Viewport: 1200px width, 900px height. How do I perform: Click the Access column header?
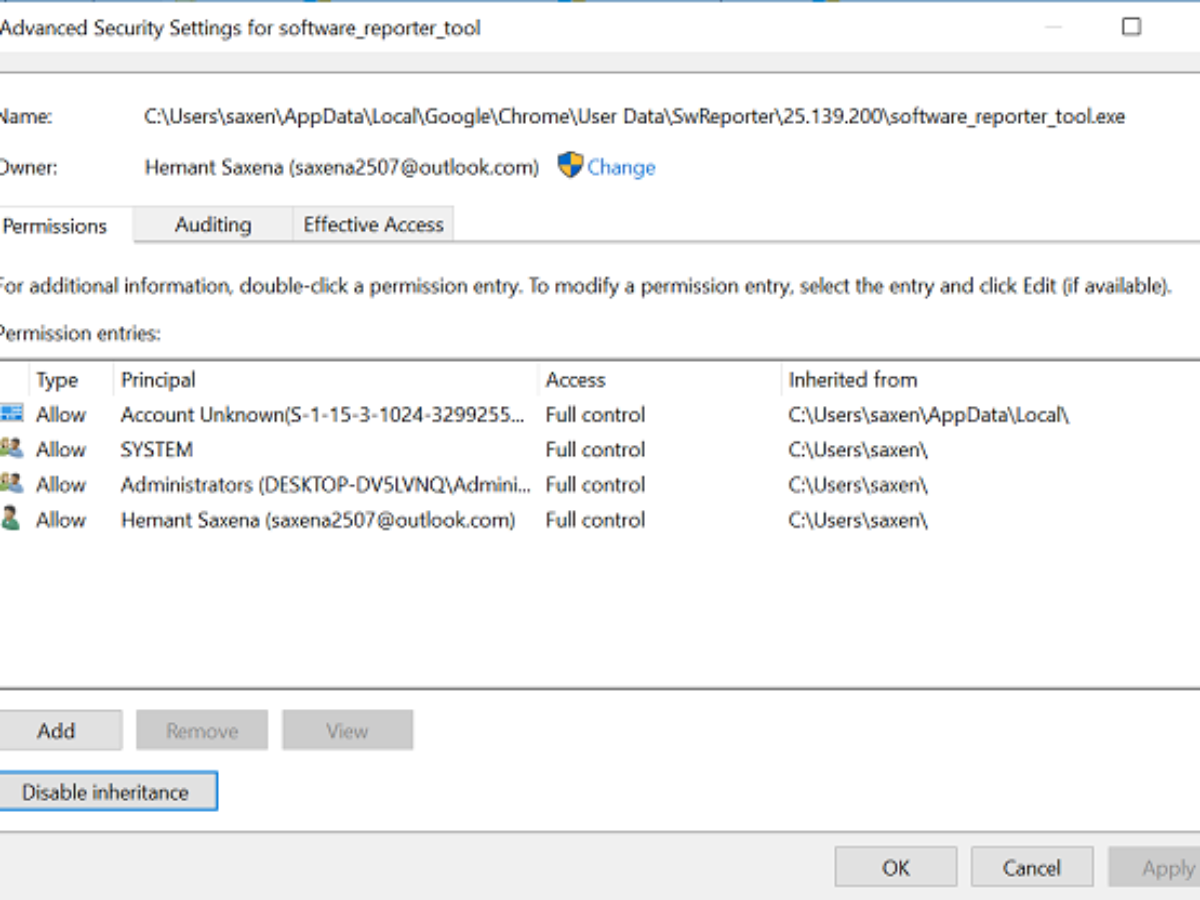click(575, 380)
